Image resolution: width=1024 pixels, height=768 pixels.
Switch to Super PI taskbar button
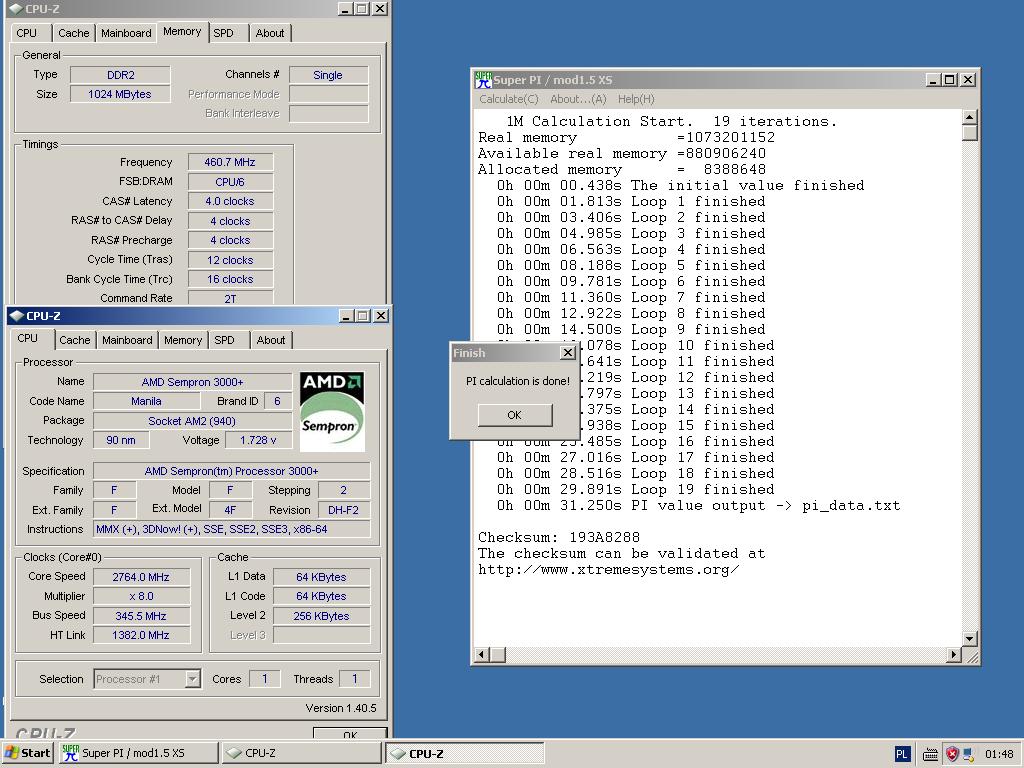[138, 753]
